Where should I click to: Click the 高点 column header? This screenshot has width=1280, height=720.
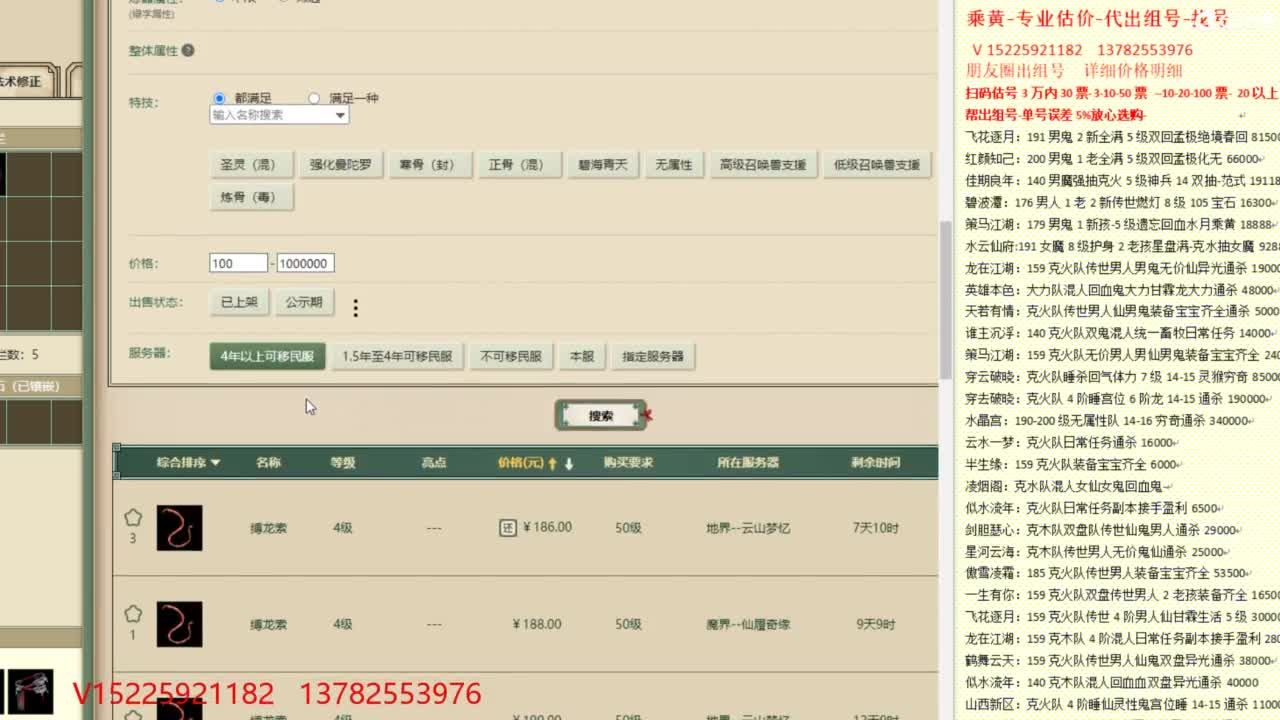434,463
